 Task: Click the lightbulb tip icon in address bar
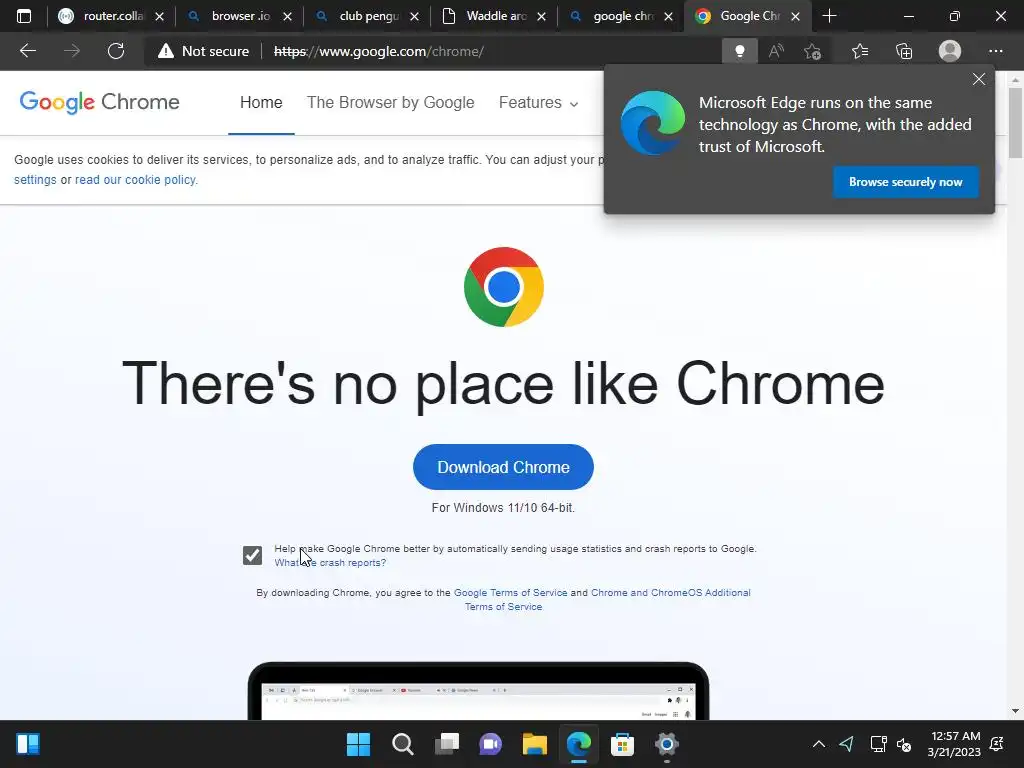pos(739,51)
